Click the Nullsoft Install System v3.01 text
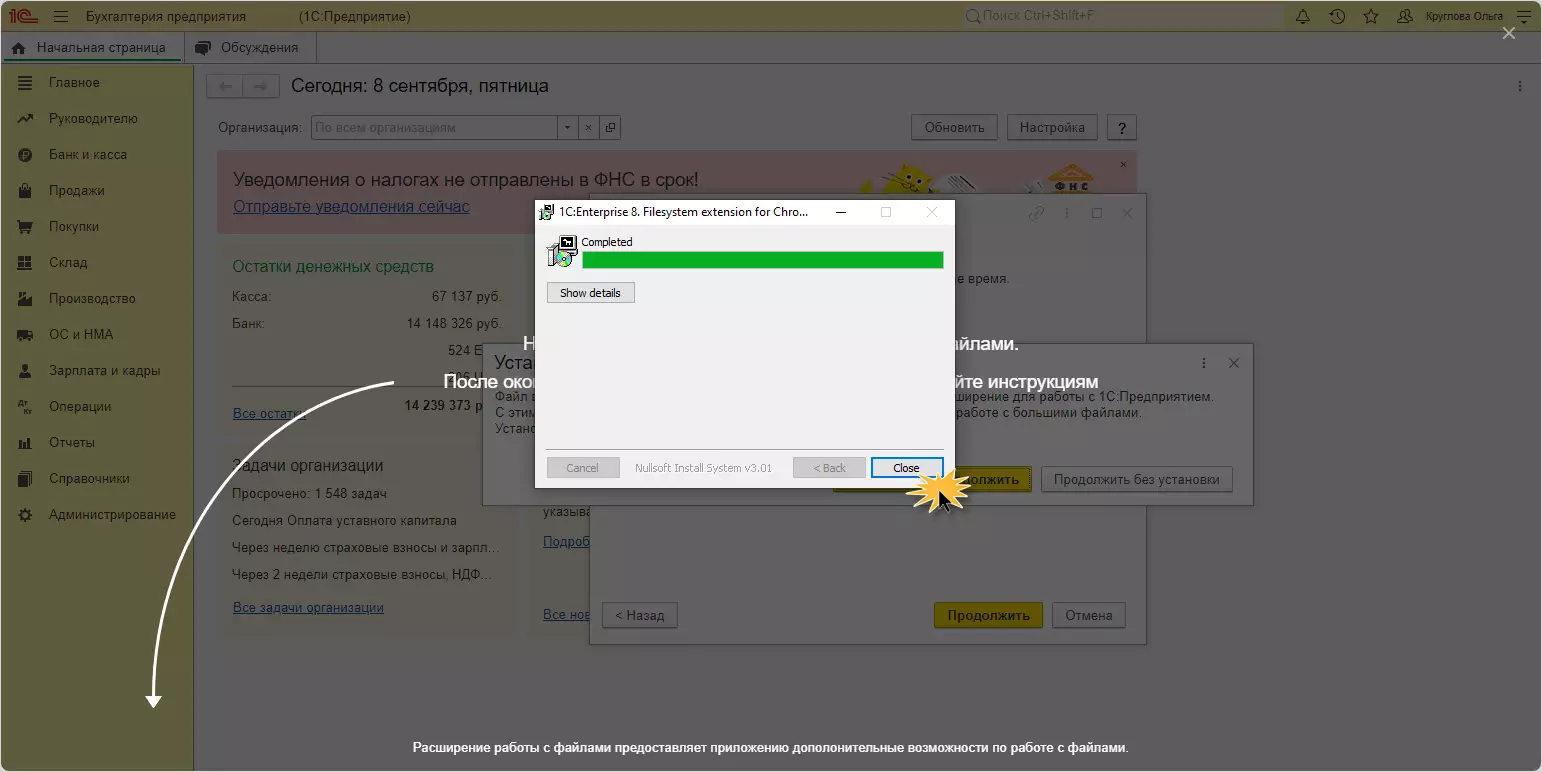 703,468
